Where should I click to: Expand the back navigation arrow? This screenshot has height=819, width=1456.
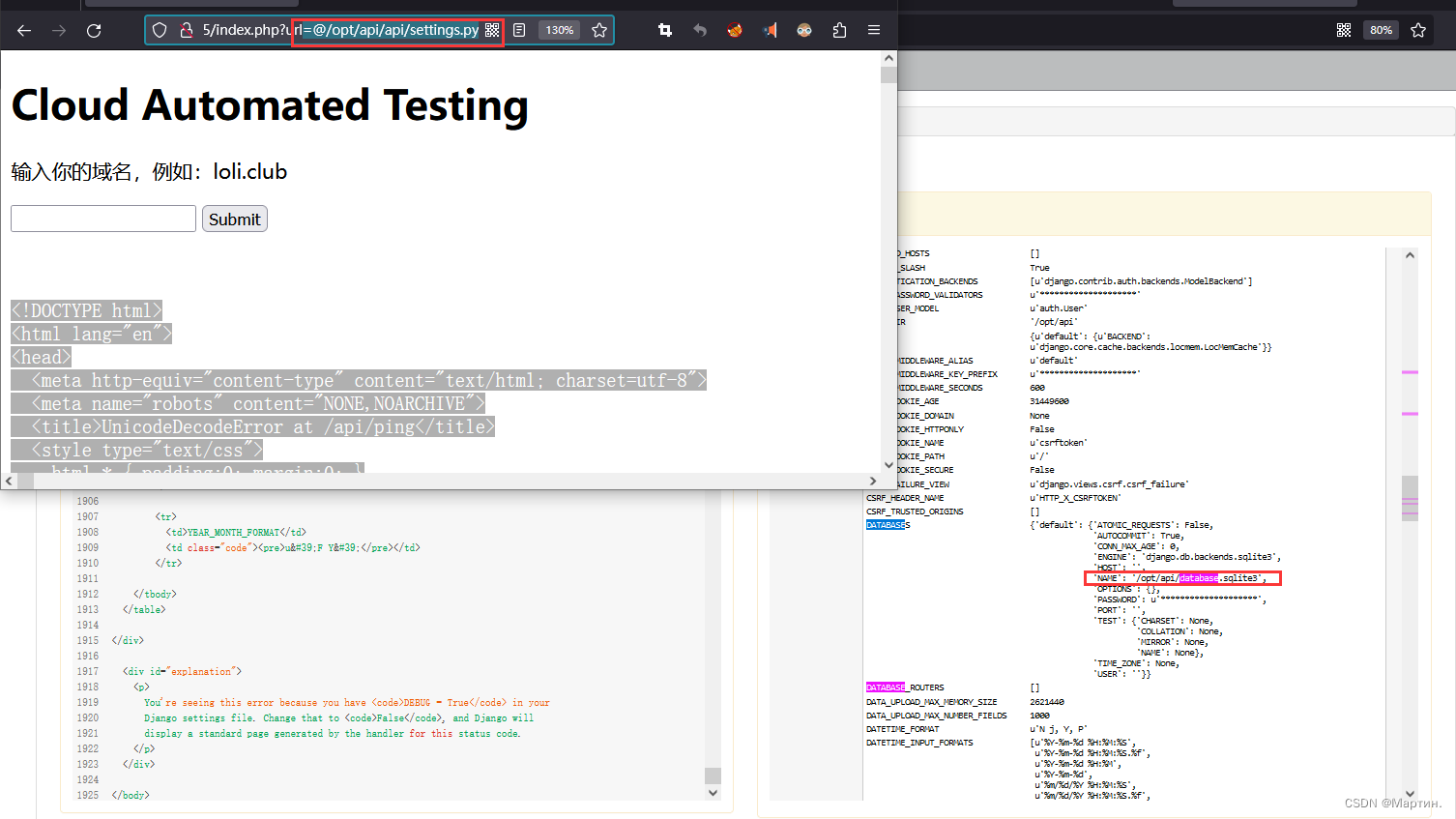click(x=23, y=30)
